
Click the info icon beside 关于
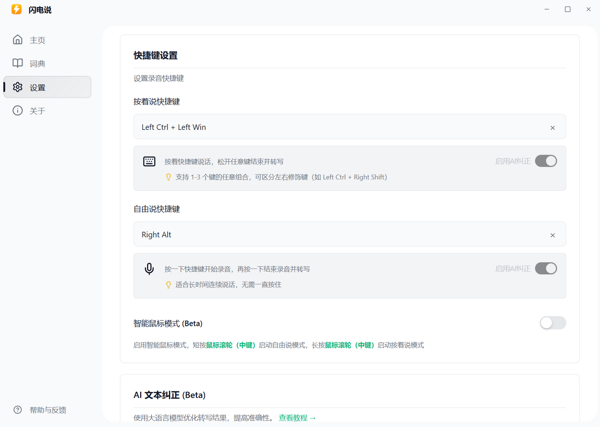pos(17,111)
